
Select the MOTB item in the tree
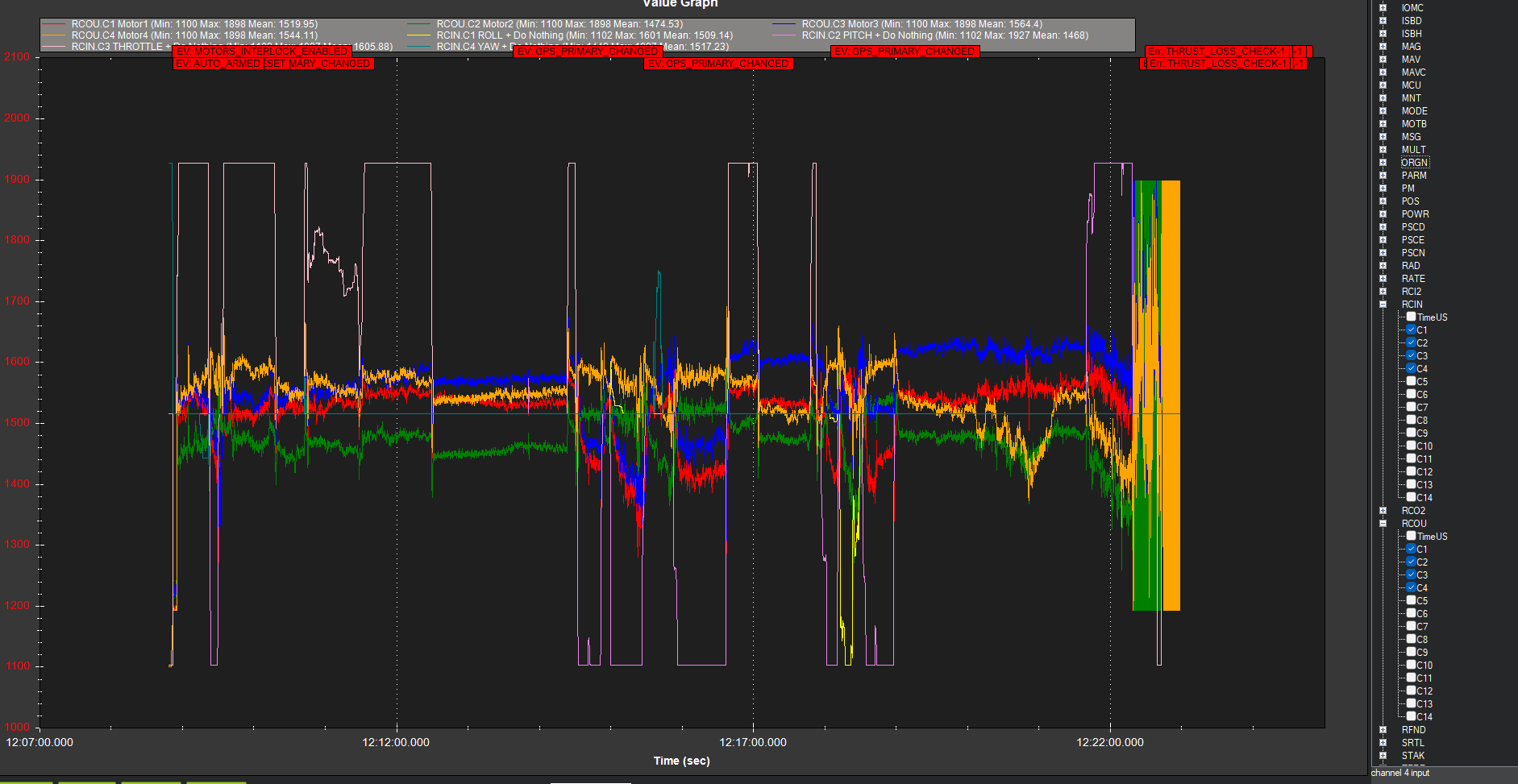pyautogui.click(x=1414, y=124)
